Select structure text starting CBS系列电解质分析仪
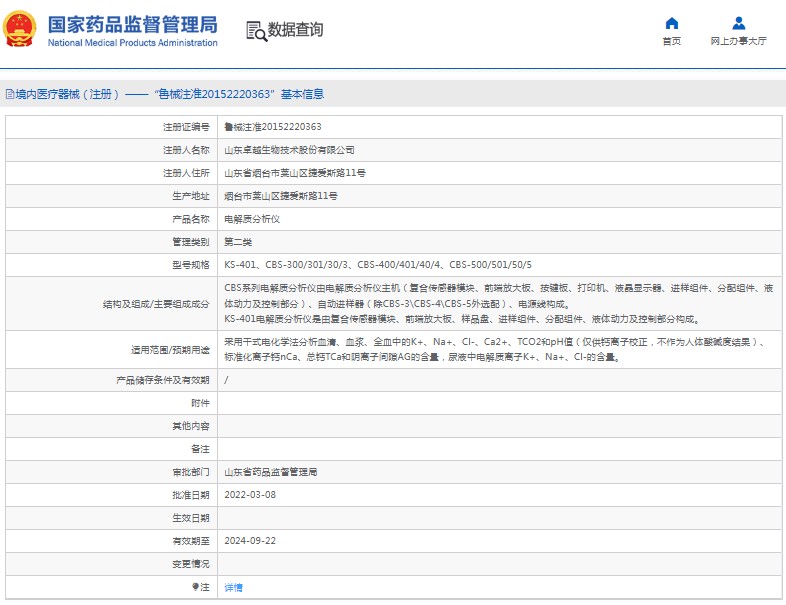Image resolution: width=786 pixels, height=605 pixels. click(499, 296)
